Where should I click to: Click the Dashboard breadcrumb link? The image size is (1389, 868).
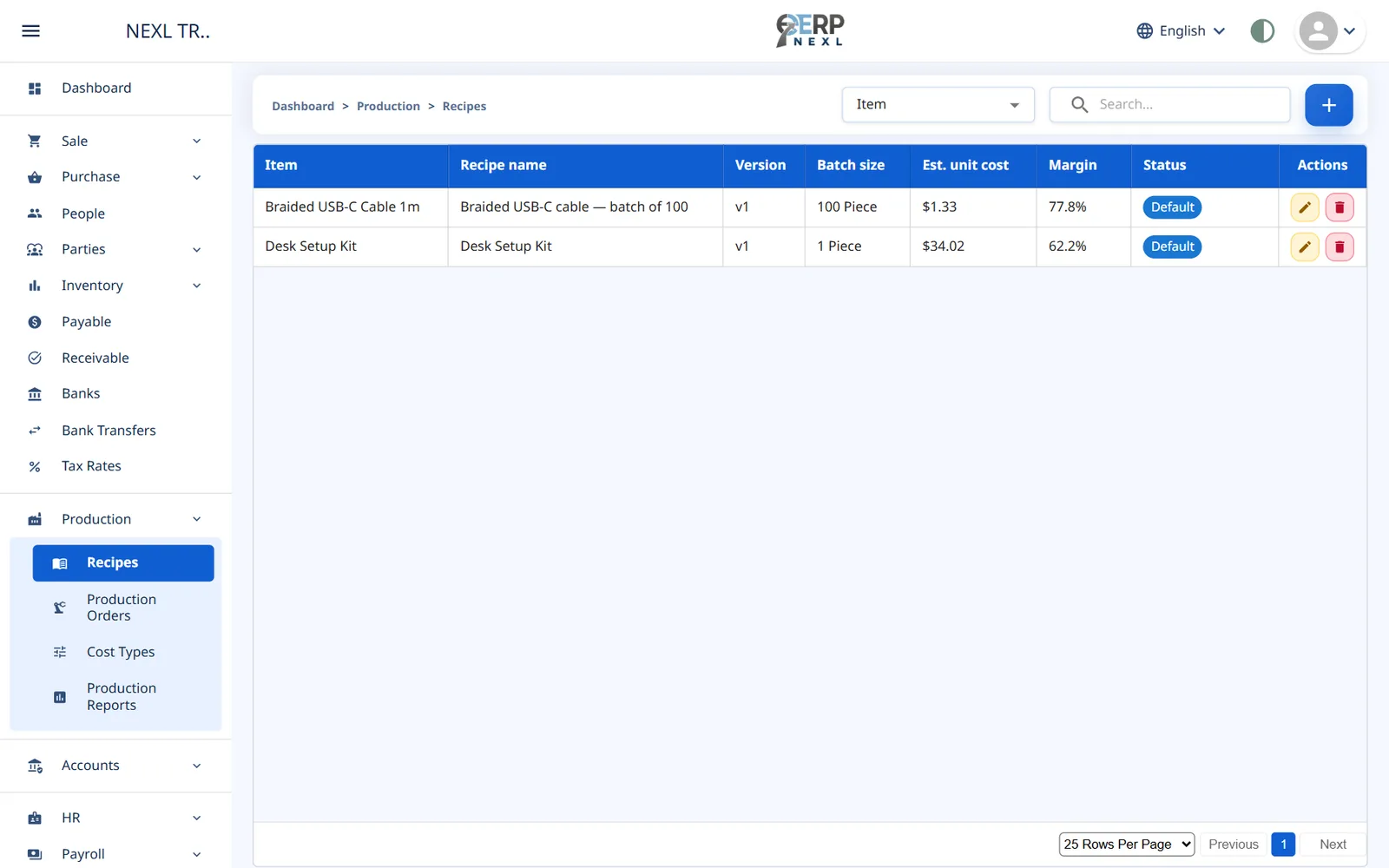[x=303, y=106]
